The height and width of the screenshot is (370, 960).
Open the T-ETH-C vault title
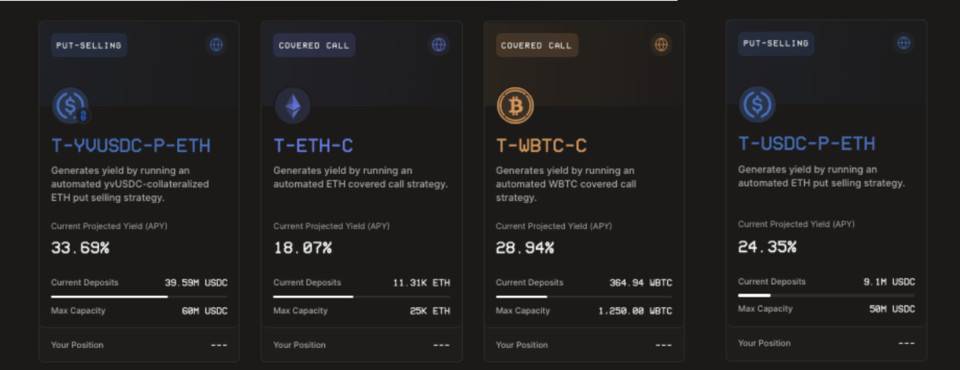(313, 145)
